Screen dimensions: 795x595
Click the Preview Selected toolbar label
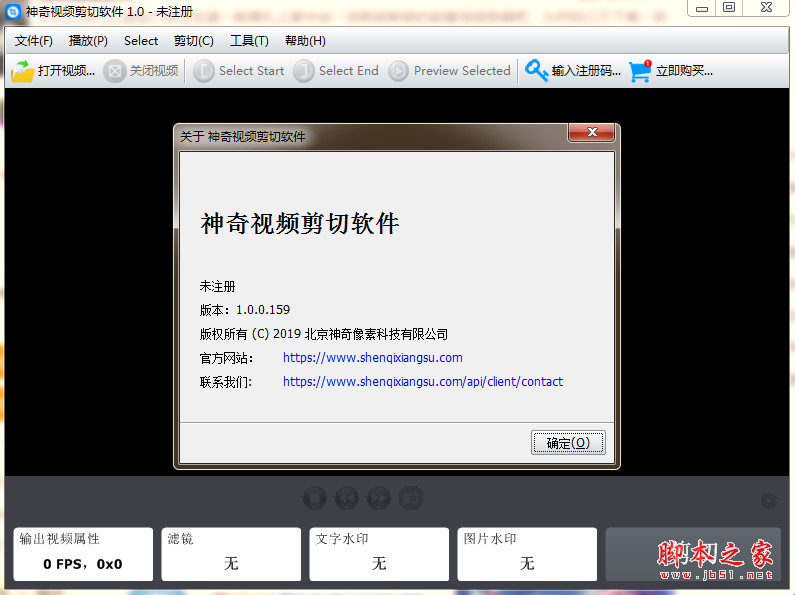click(462, 71)
